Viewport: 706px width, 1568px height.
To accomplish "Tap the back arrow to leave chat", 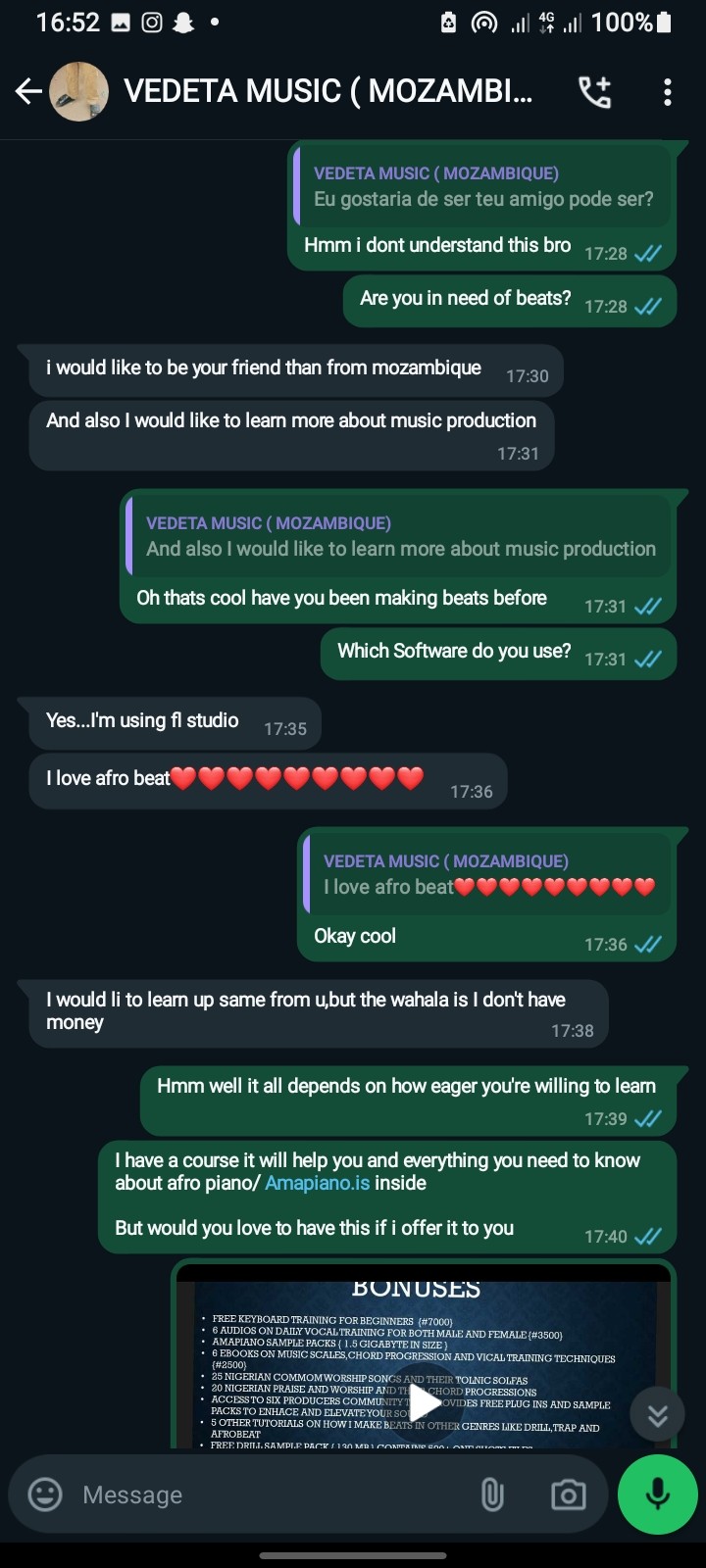I will click(28, 92).
